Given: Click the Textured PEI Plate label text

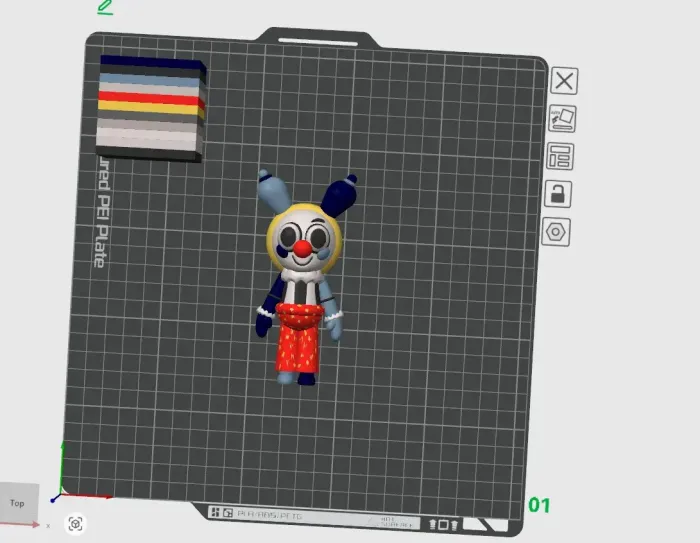Looking at the screenshot, I should 99,210.
